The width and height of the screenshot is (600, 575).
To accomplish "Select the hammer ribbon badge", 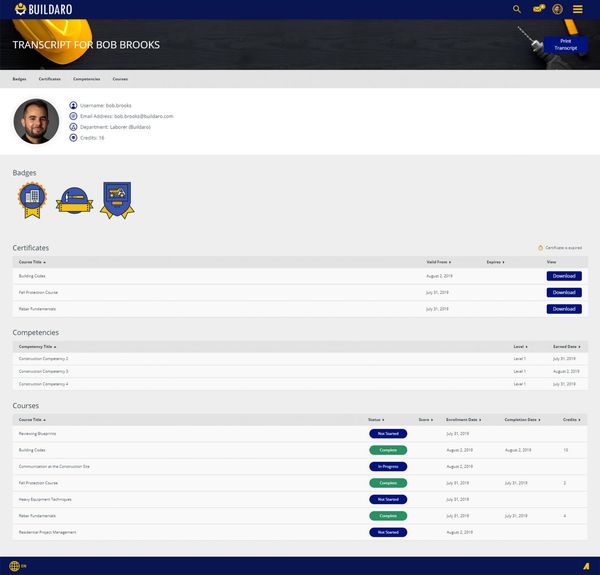I will click(x=74, y=202).
